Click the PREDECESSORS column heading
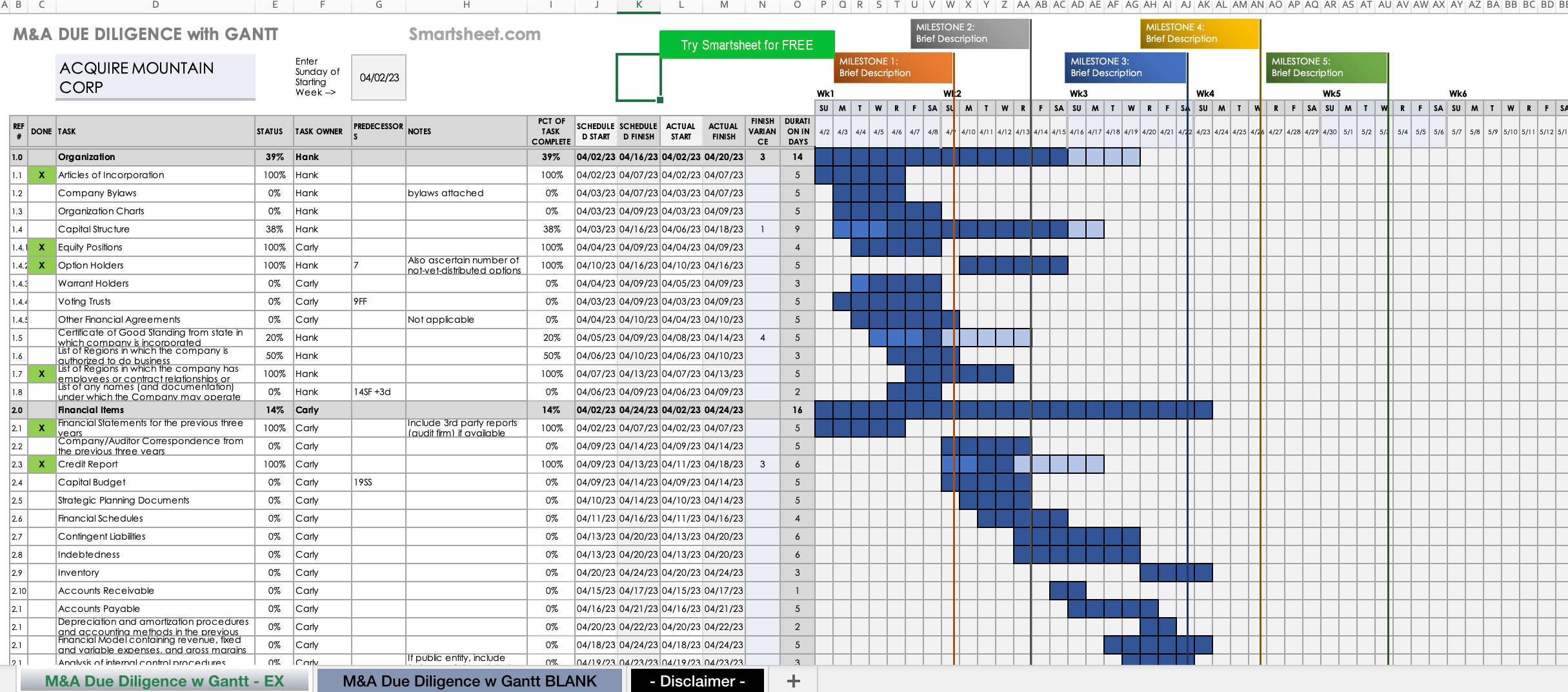 tap(379, 132)
